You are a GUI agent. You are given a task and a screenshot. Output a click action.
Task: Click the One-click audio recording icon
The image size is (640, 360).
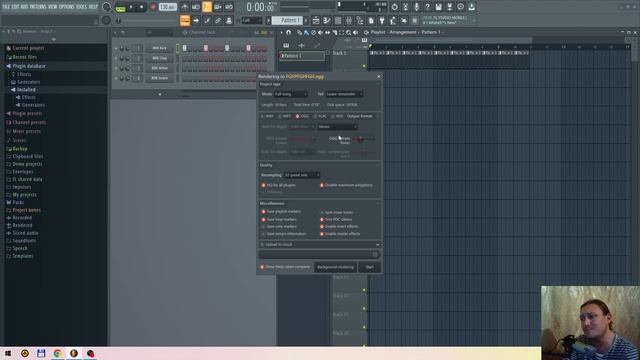click(x=416, y=7)
